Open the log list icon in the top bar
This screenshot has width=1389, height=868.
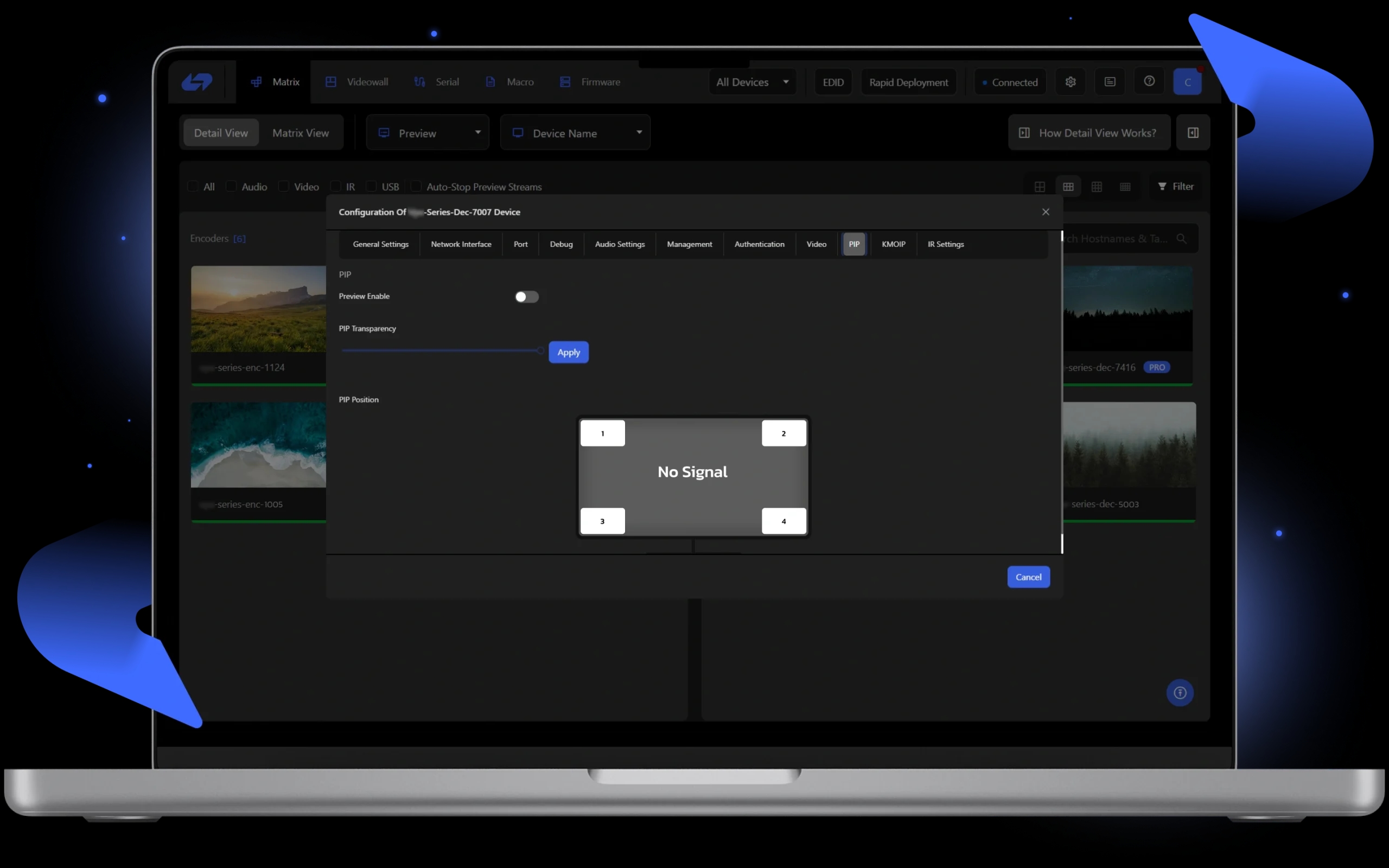[x=1110, y=82]
